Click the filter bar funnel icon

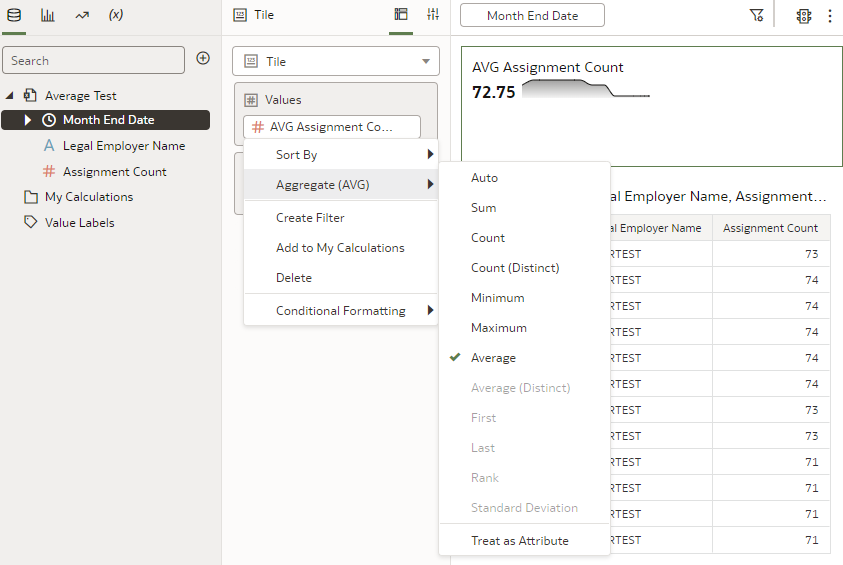click(x=756, y=16)
